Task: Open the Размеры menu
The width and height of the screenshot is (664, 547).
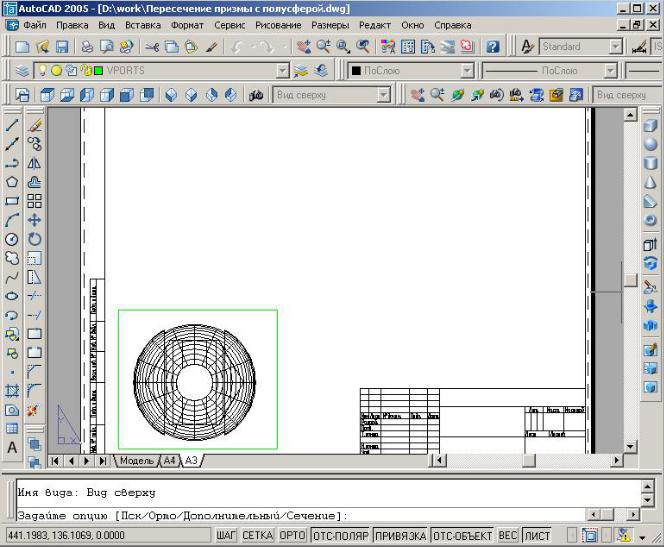Action: 330,25
